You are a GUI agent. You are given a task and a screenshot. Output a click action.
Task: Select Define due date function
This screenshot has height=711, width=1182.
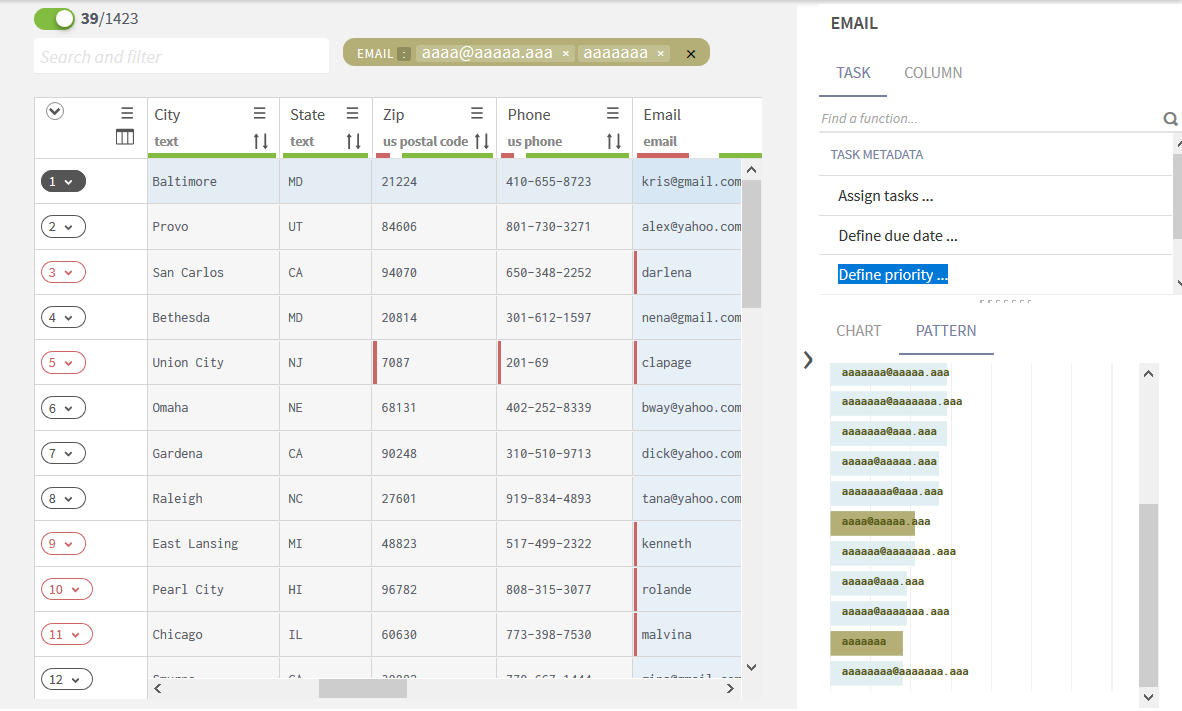coord(897,236)
